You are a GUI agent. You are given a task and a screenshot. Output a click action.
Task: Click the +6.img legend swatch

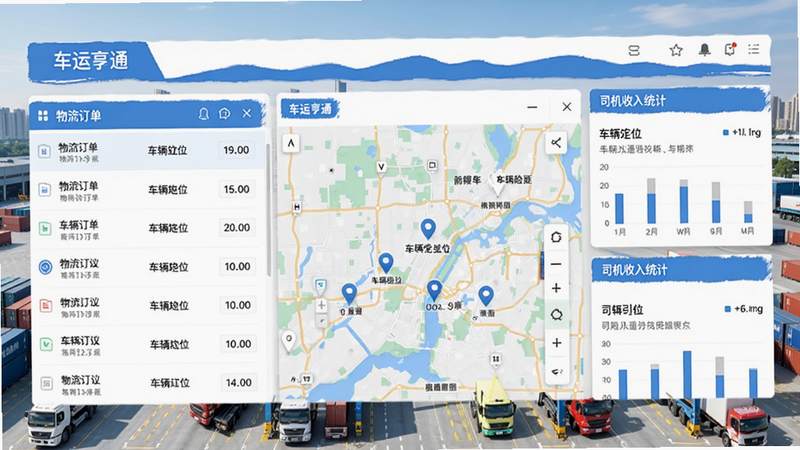tap(728, 309)
